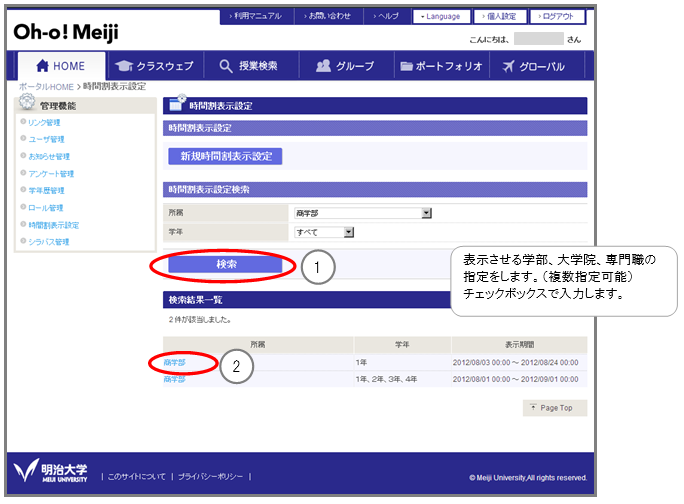This screenshot has width=684, height=504.
Task: Click the 明治大学 footer logo
Action: [x=51, y=471]
